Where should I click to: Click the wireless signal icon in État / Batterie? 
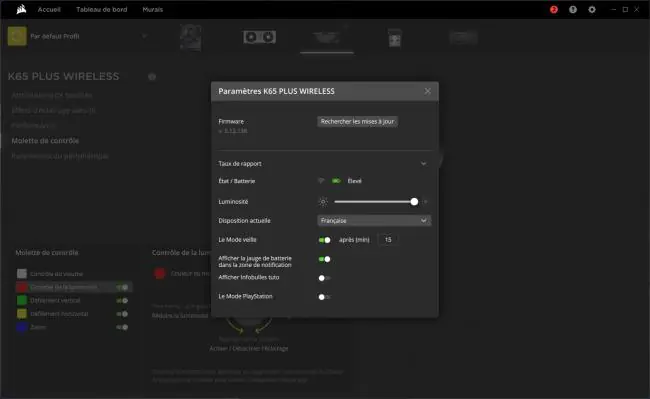(x=321, y=181)
